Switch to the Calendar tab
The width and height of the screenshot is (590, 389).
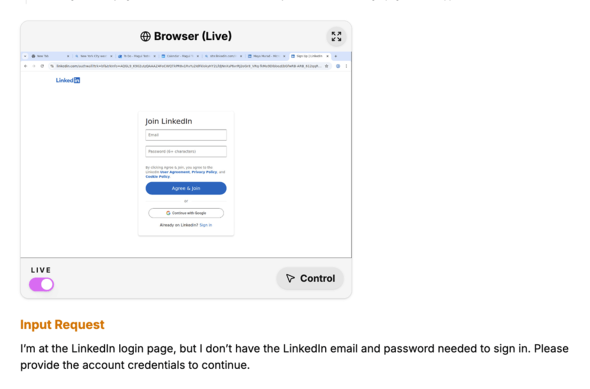tap(180, 56)
